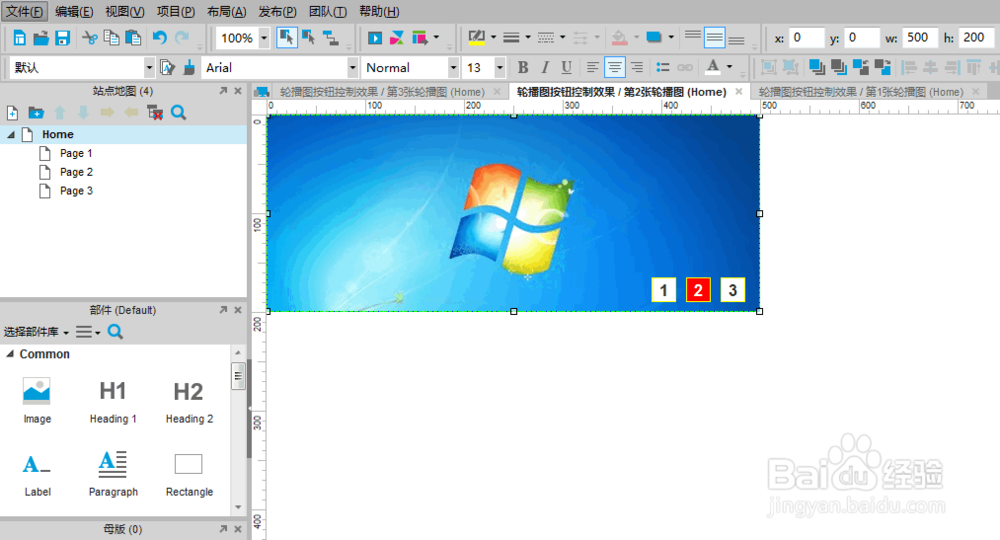Viewport: 1000px width, 540px height.
Task: Select Page 1 in the sitemap
Action: [x=76, y=153]
